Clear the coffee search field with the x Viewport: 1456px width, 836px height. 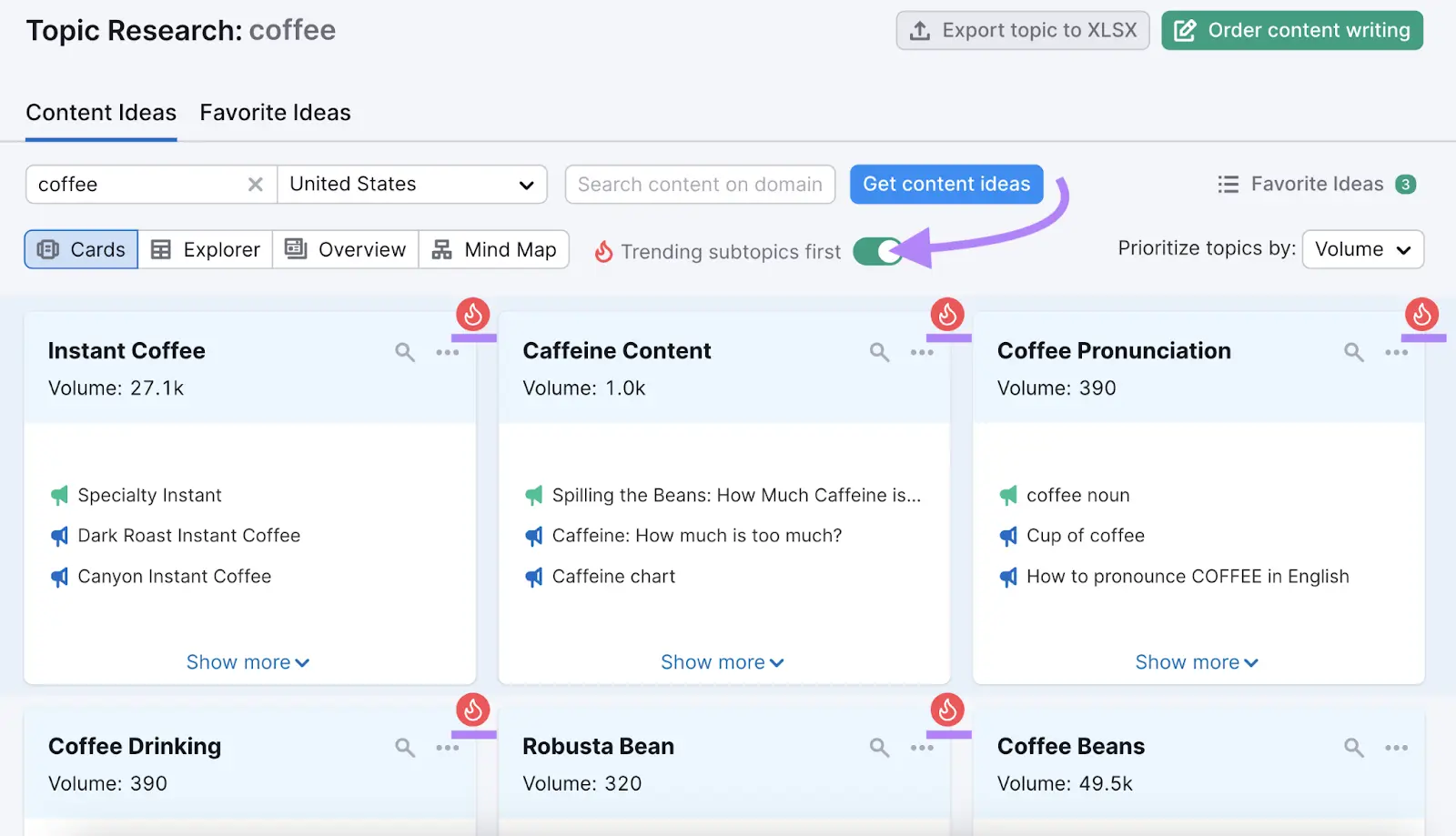click(x=255, y=184)
